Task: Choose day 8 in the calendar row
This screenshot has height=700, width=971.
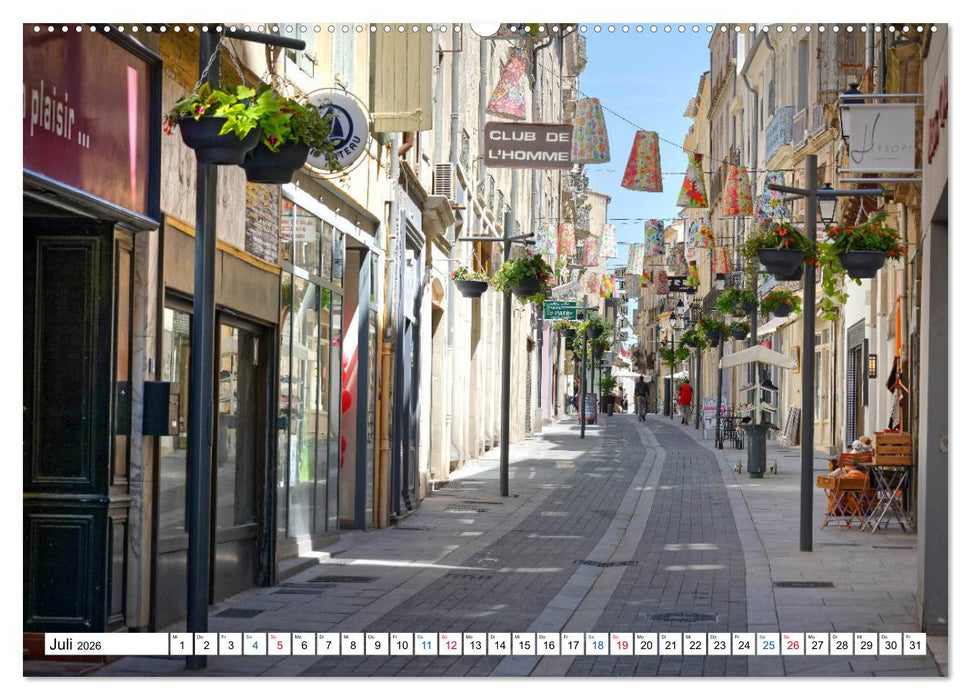Action: coord(352,644)
